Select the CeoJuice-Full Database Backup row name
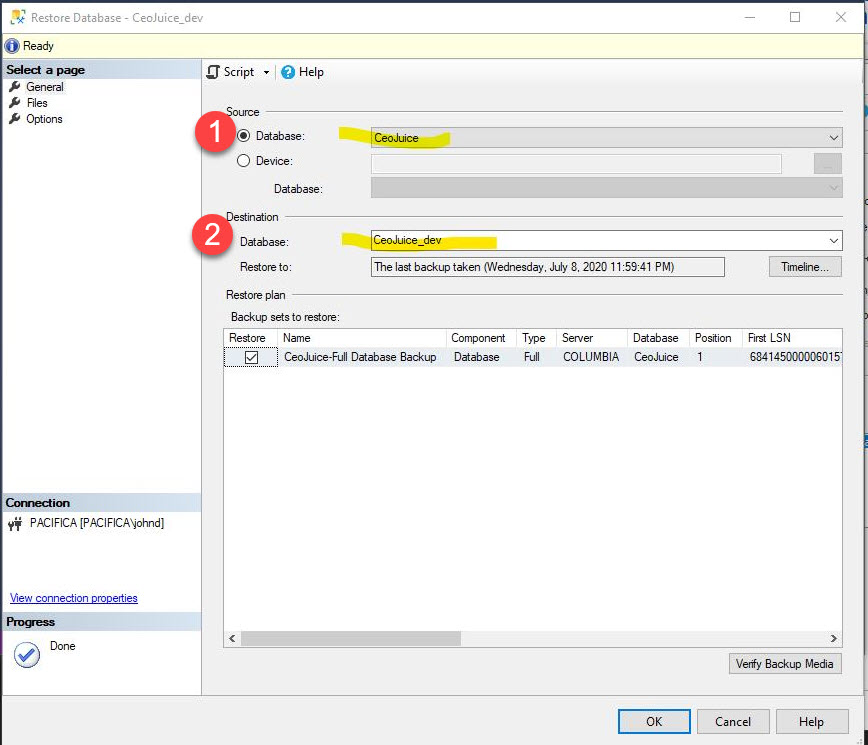Screen dimensions: 868x745 360,357
